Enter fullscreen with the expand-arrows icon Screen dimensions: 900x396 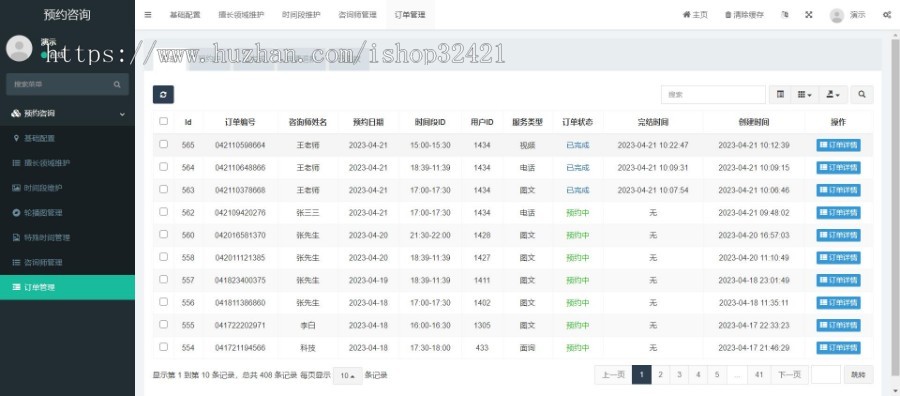tap(809, 15)
